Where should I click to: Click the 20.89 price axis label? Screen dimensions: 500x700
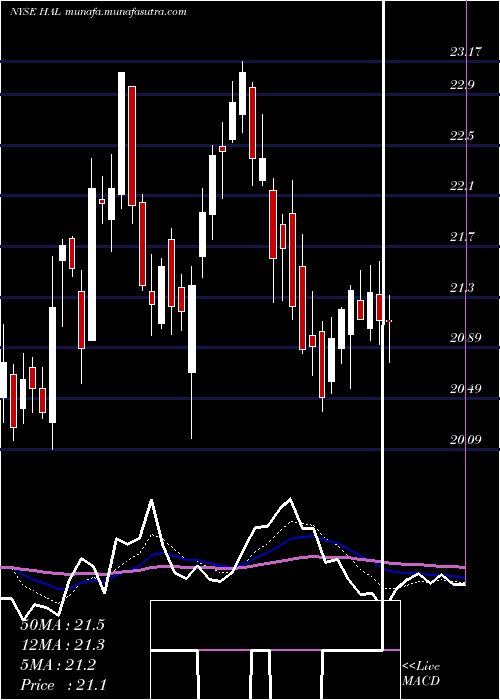466,338
